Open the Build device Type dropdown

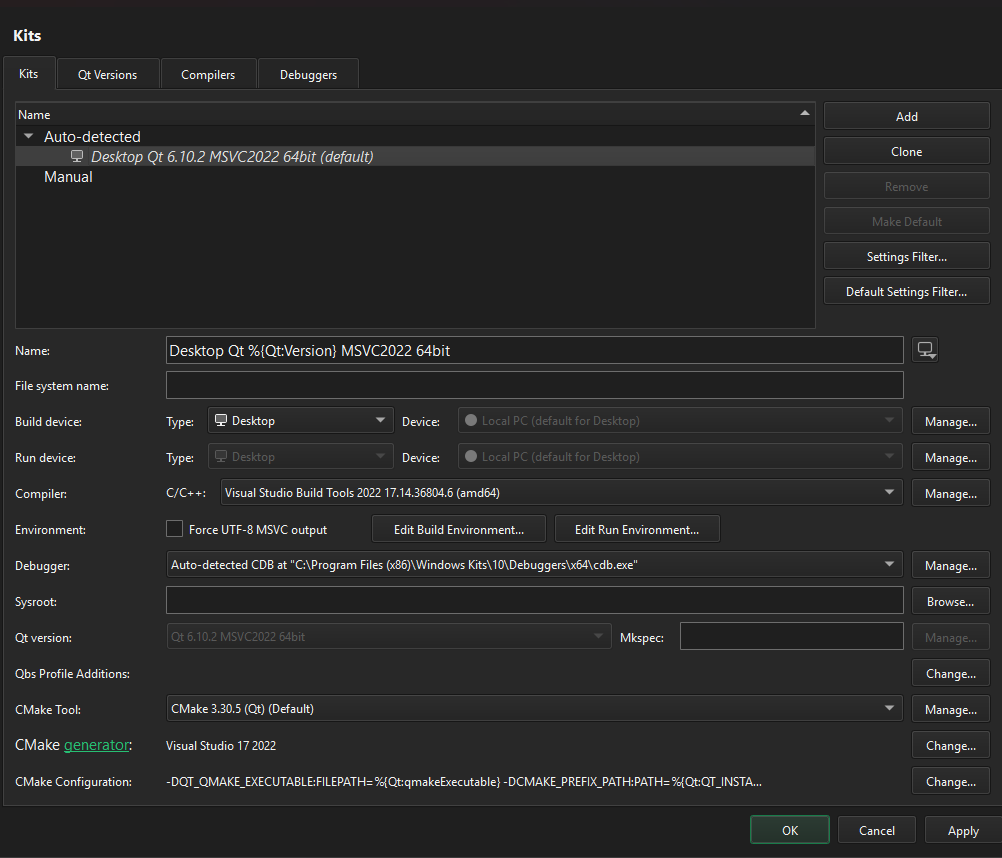(300, 421)
